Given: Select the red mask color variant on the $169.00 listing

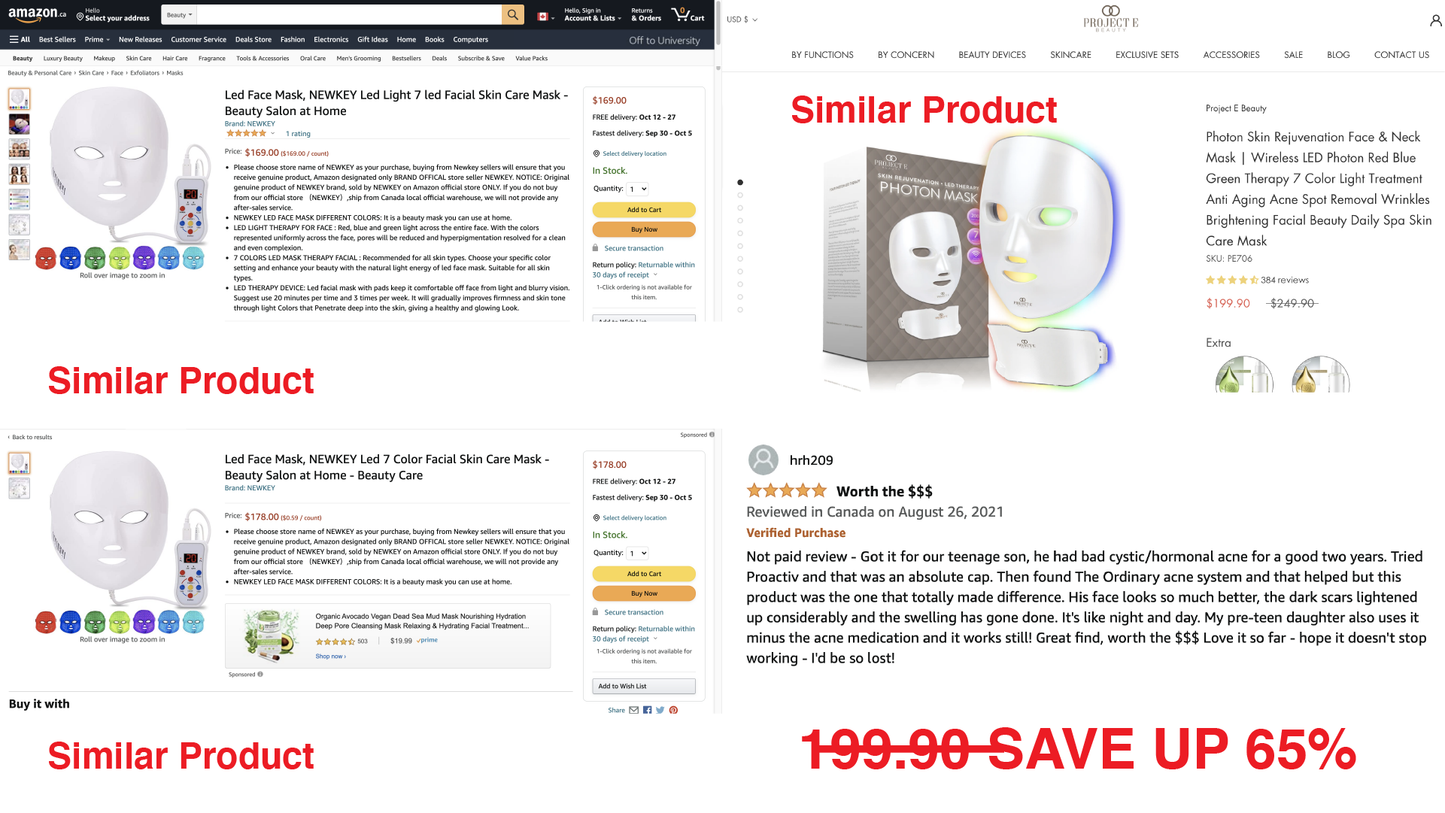Looking at the screenshot, I should point(46,258).
